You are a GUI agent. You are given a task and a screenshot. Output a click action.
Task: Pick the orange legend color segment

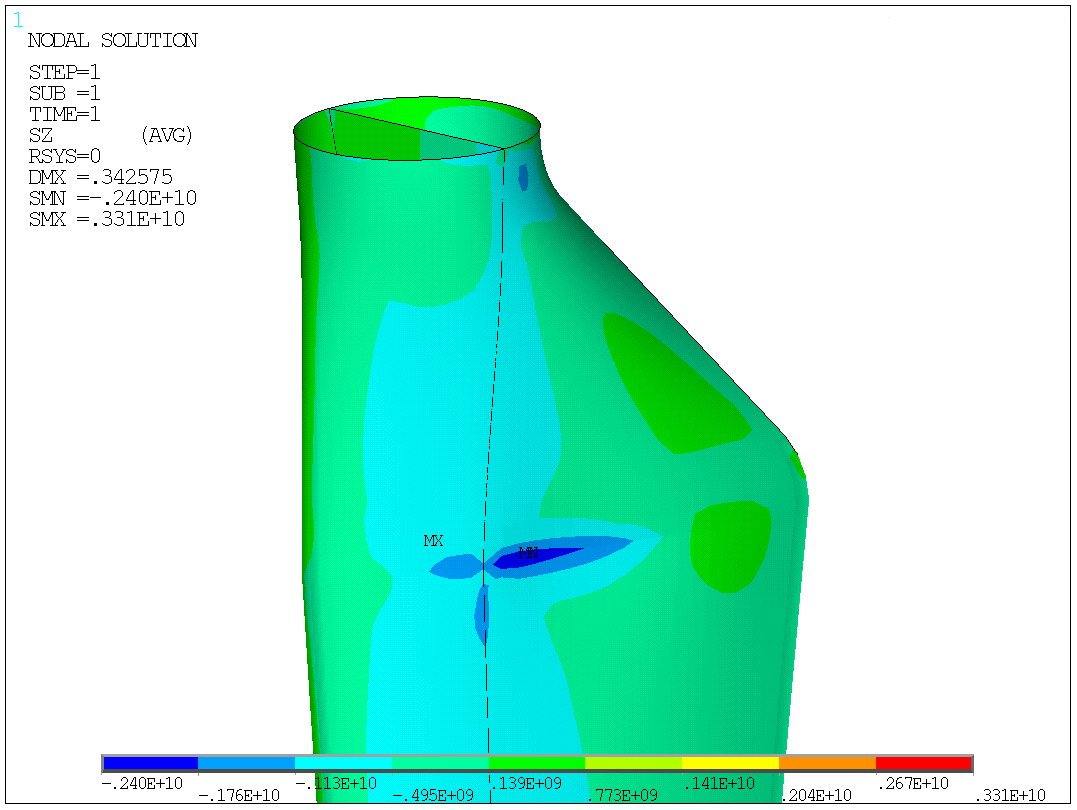pos(827,764)
